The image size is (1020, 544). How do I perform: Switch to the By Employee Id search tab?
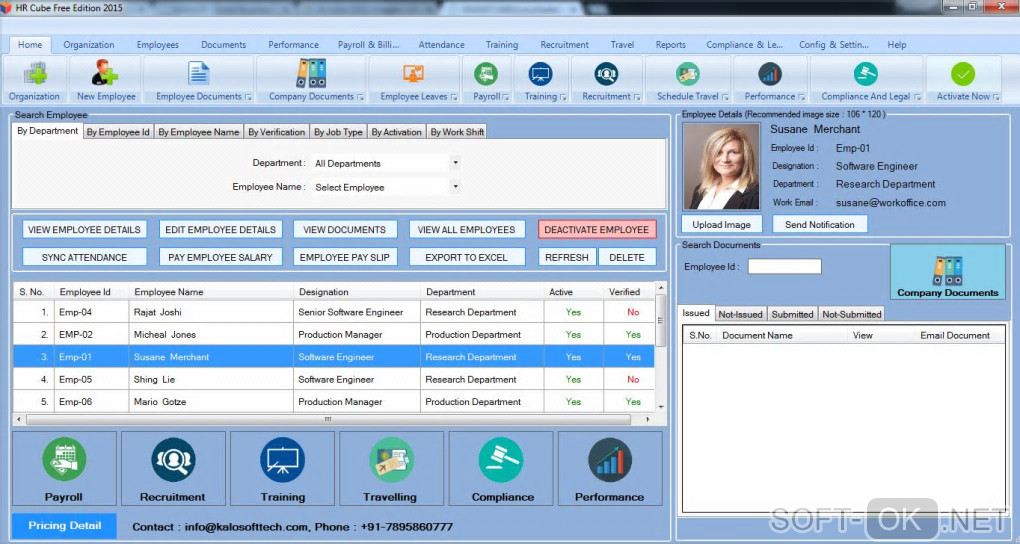pyautogui.click(x=118, y=132)
